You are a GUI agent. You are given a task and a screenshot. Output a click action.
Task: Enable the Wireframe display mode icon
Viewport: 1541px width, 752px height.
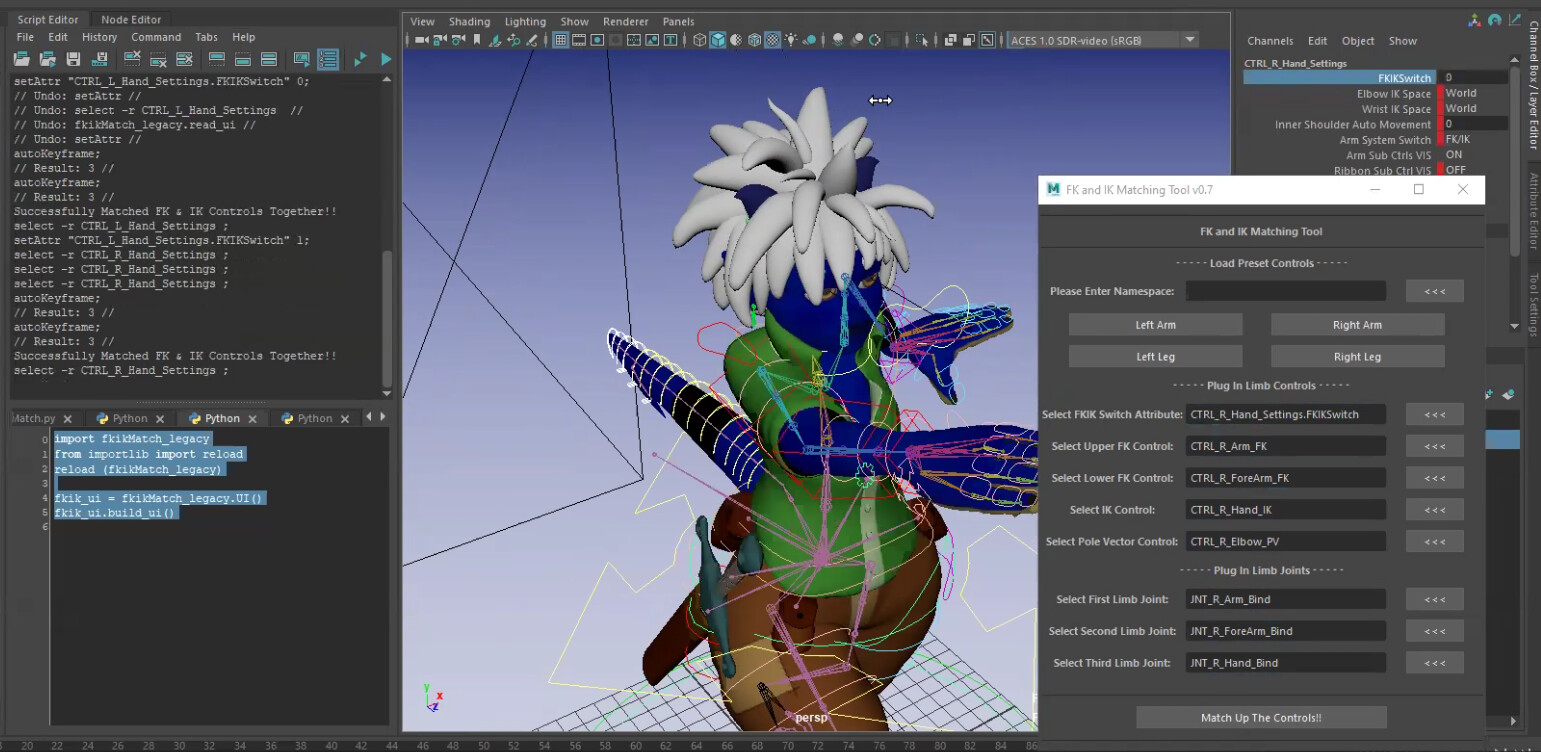click(700, 39)
